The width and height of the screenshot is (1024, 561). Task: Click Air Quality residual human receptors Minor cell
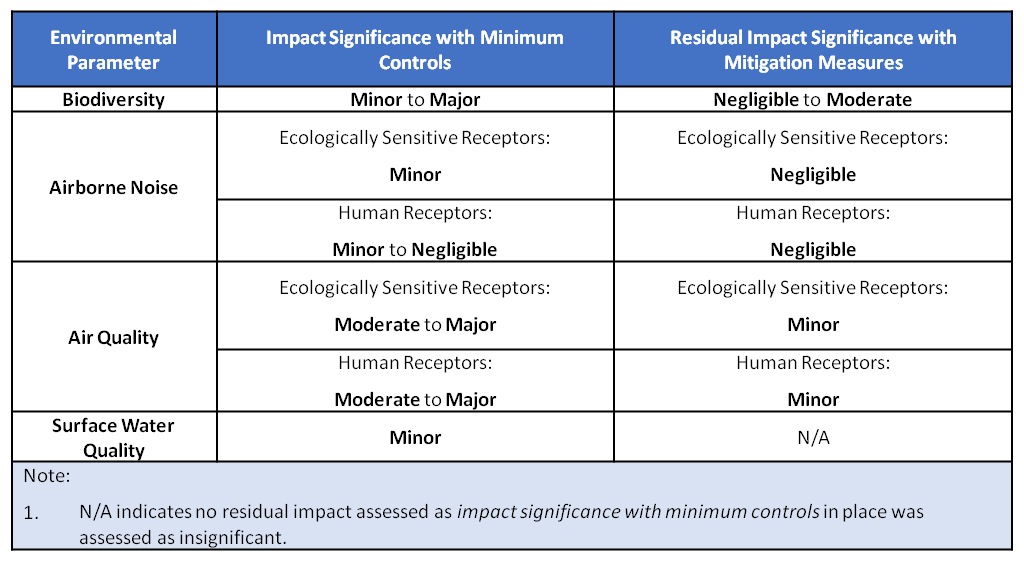point(813,381)
